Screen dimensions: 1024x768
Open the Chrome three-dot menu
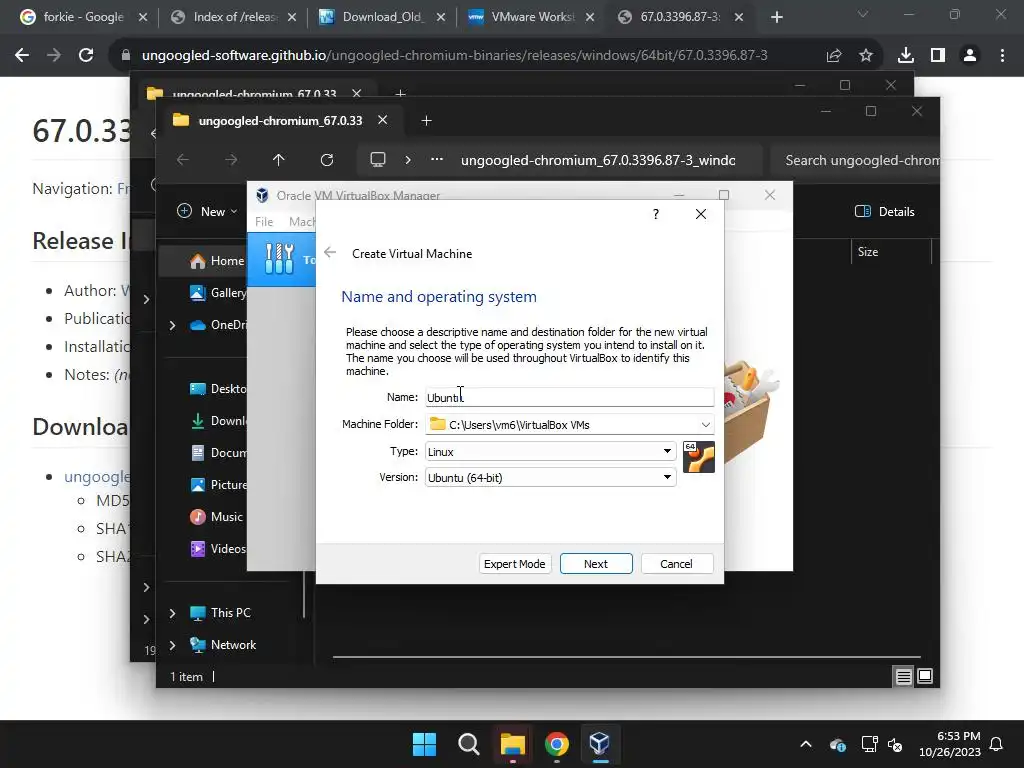coord(1002,56)
